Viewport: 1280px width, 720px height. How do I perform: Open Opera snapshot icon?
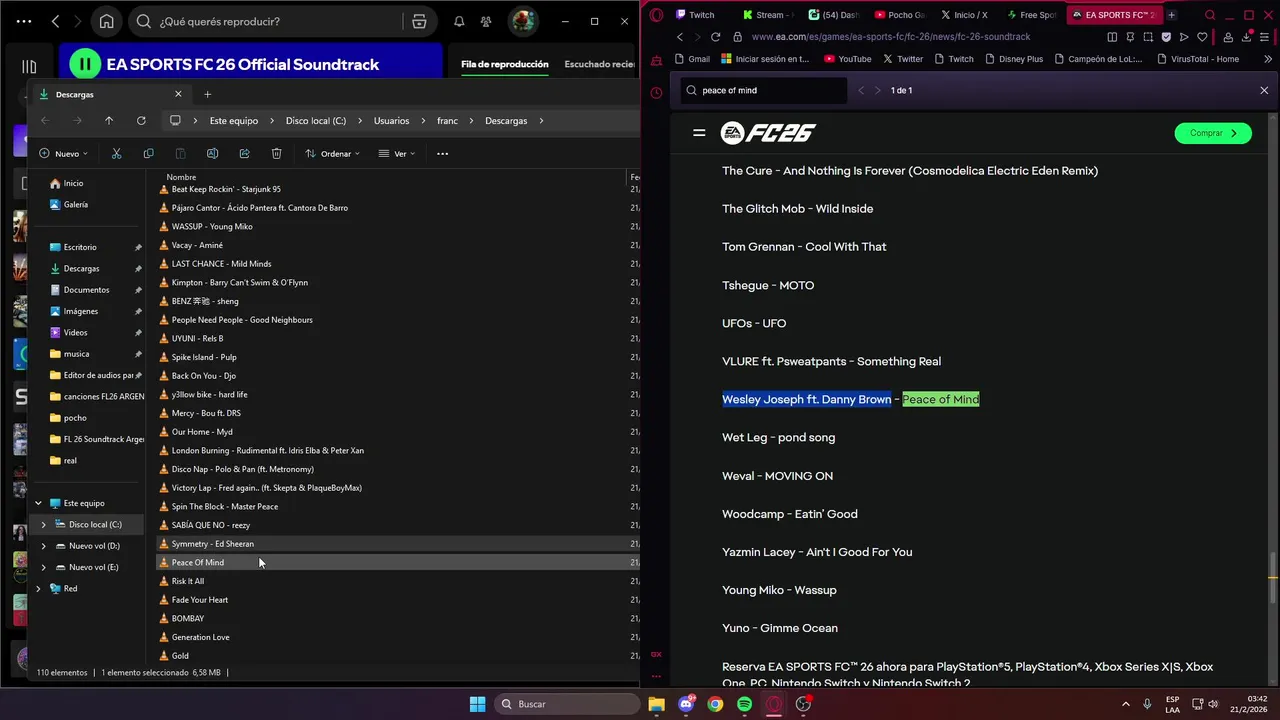point(1148,37)
